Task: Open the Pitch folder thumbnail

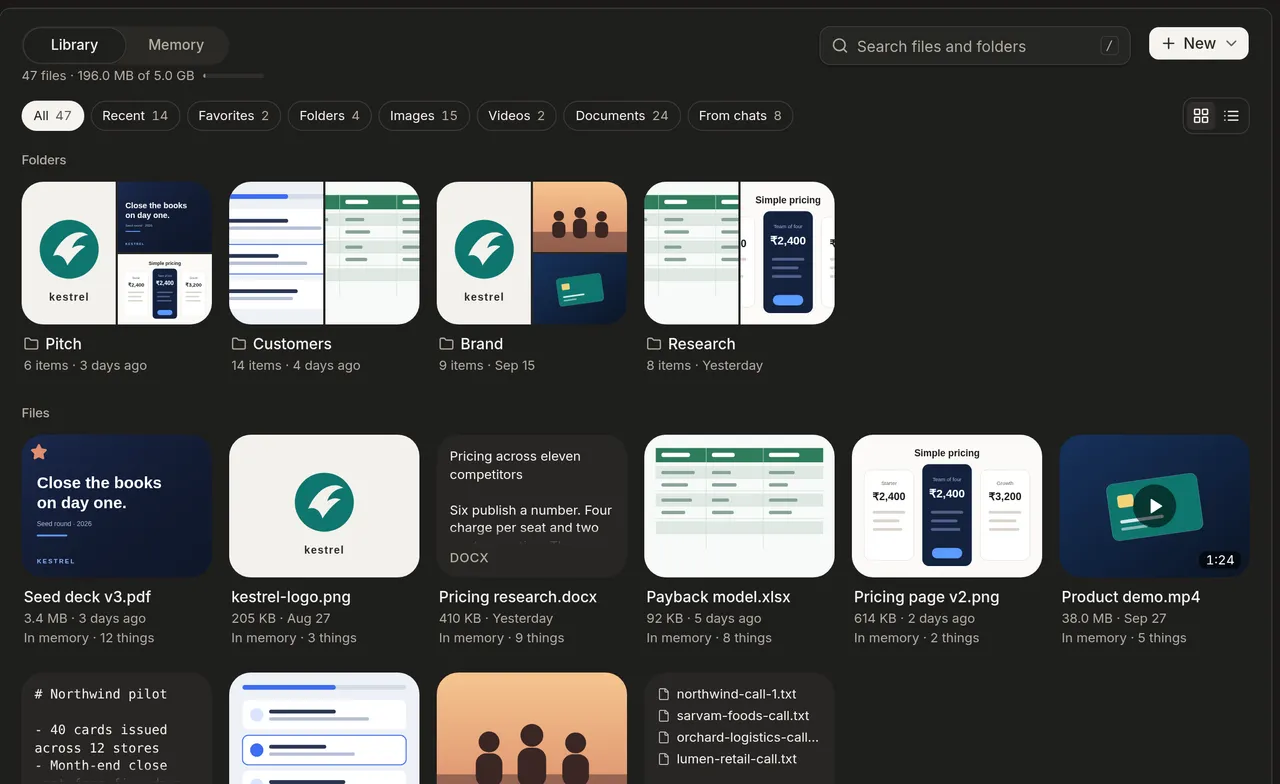Action: click(117, 253)
